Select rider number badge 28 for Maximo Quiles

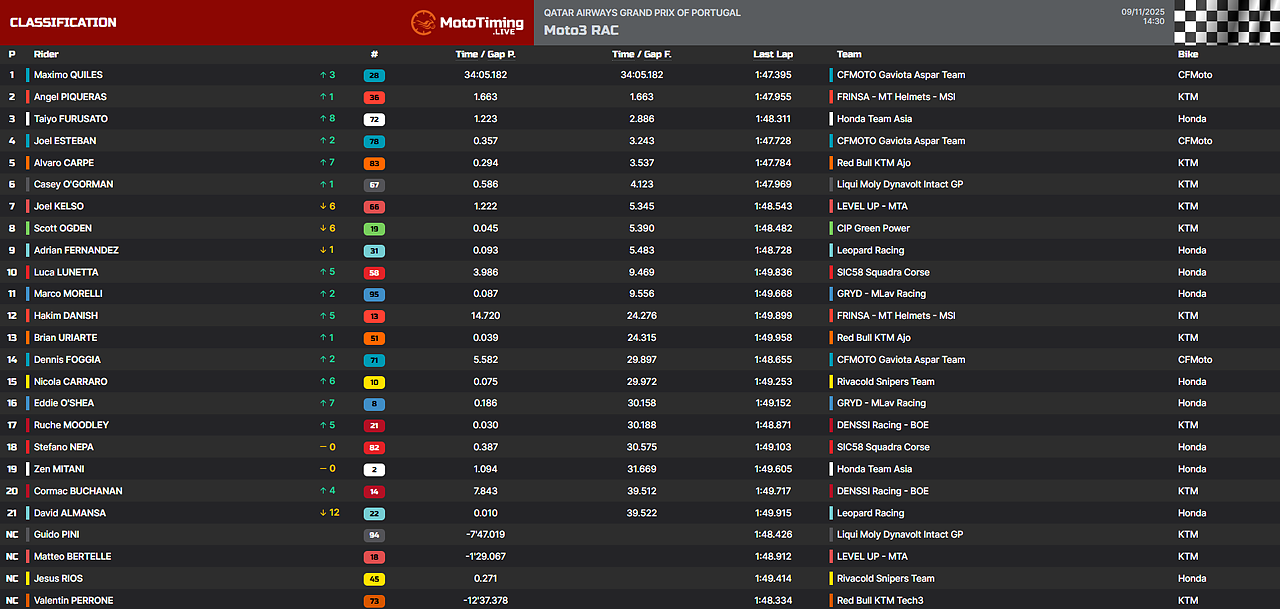pyautogui.click(x=375, y=75)
